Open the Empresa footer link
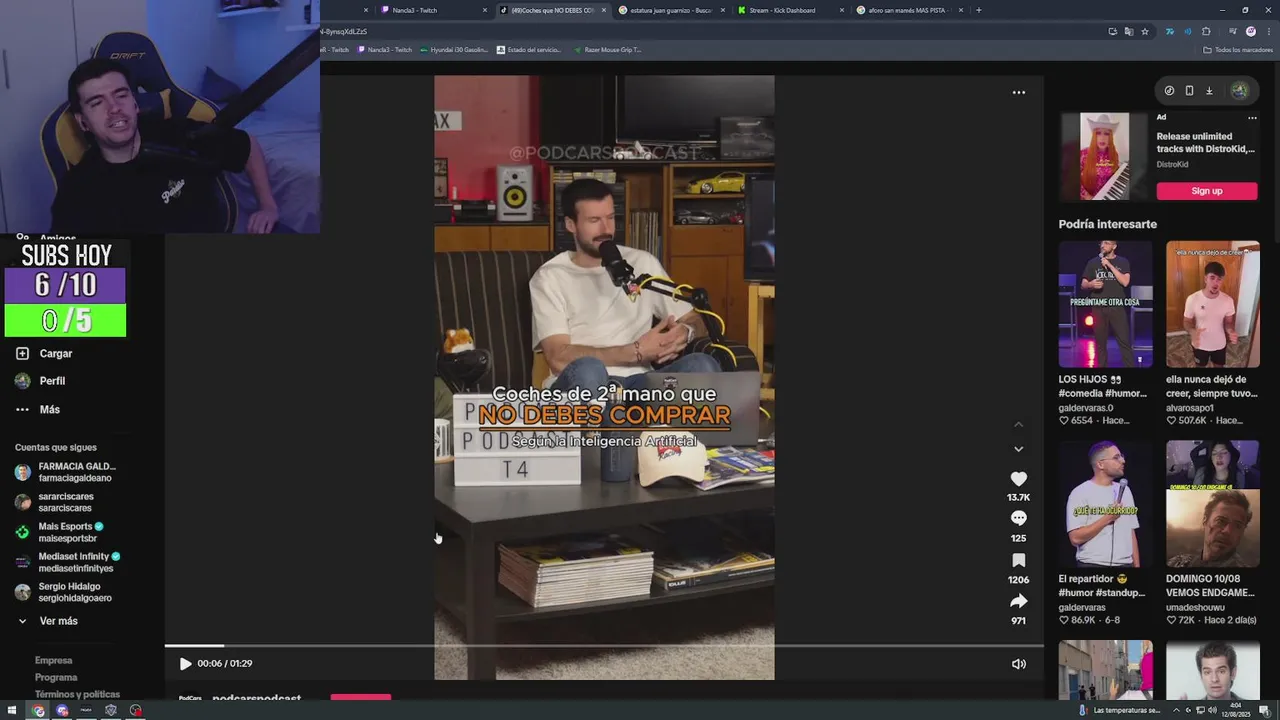The height and width of the screenshot is (720, 1280). coord(53,660)
